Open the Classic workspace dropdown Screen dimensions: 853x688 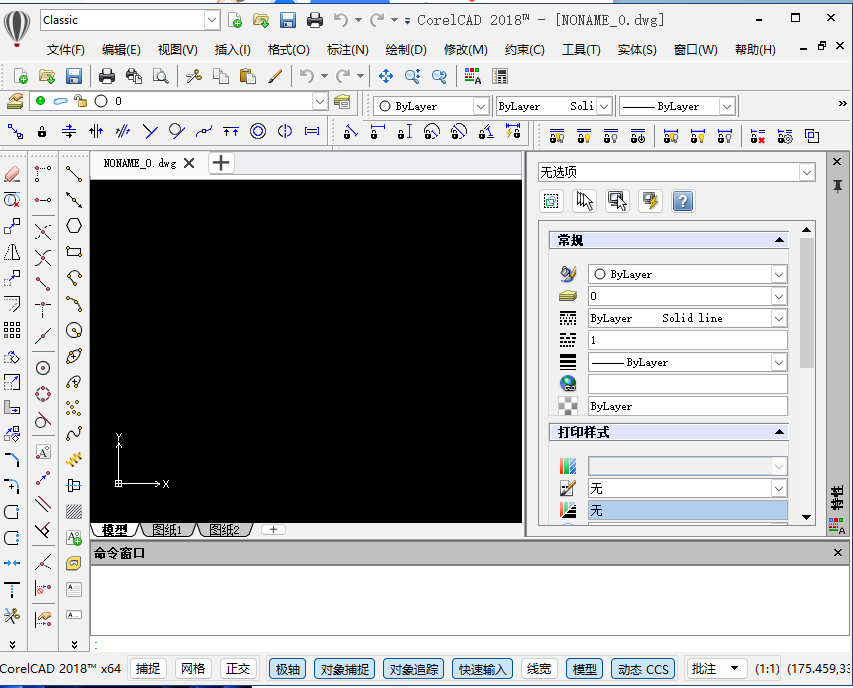(212, 21)
